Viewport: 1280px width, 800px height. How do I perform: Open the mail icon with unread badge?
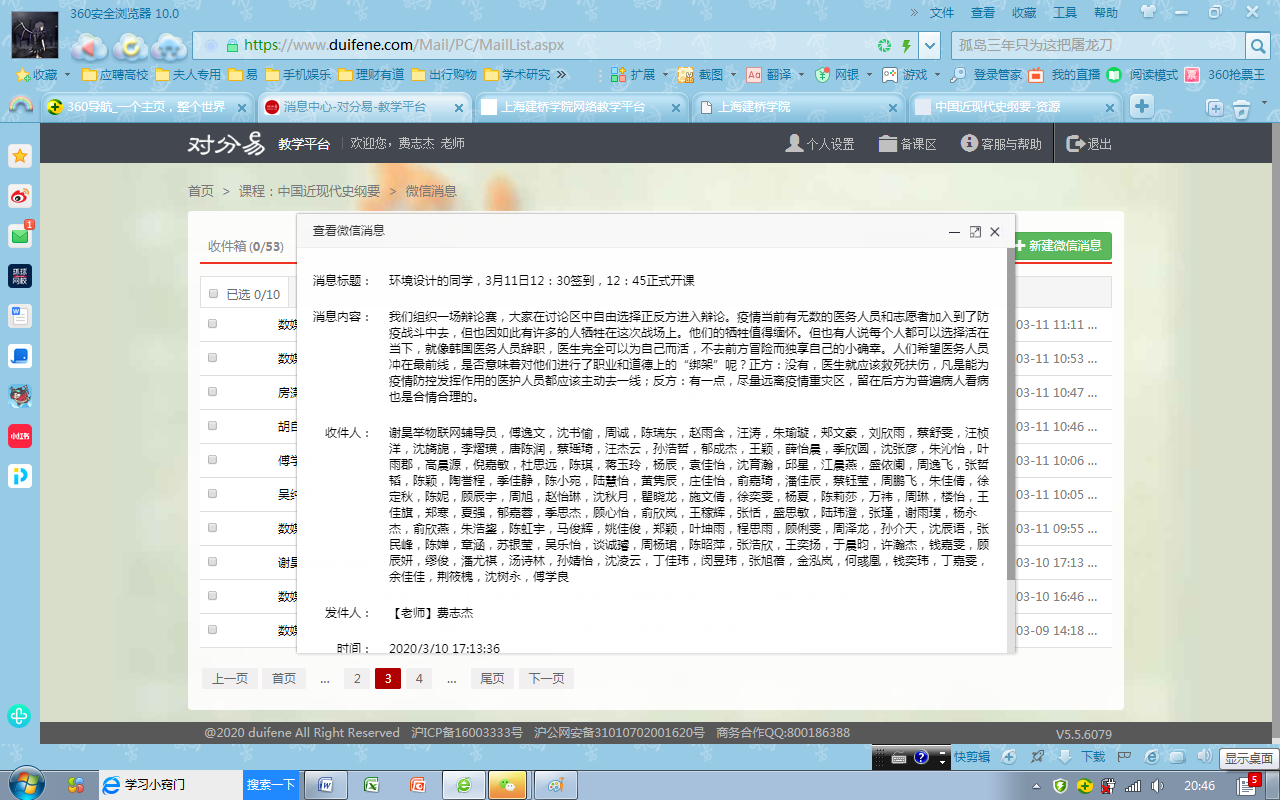pyautogui.click(x=20, y=236)
